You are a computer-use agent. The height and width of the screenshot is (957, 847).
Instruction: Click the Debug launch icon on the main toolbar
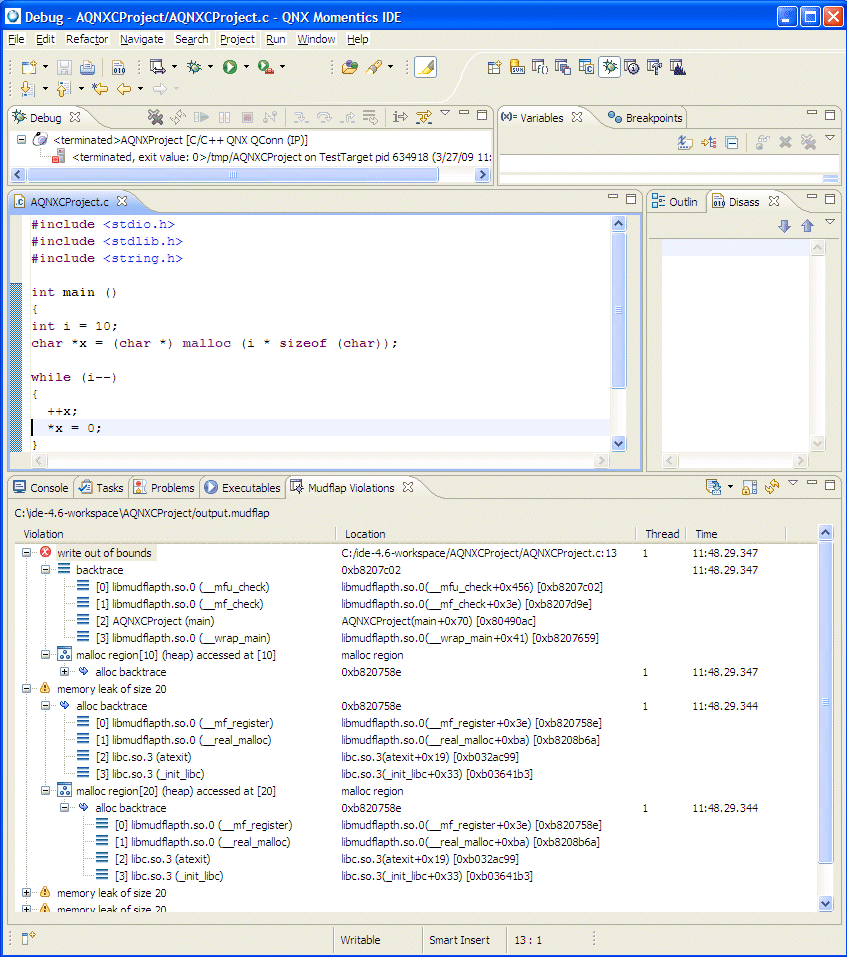coord(194,66)
